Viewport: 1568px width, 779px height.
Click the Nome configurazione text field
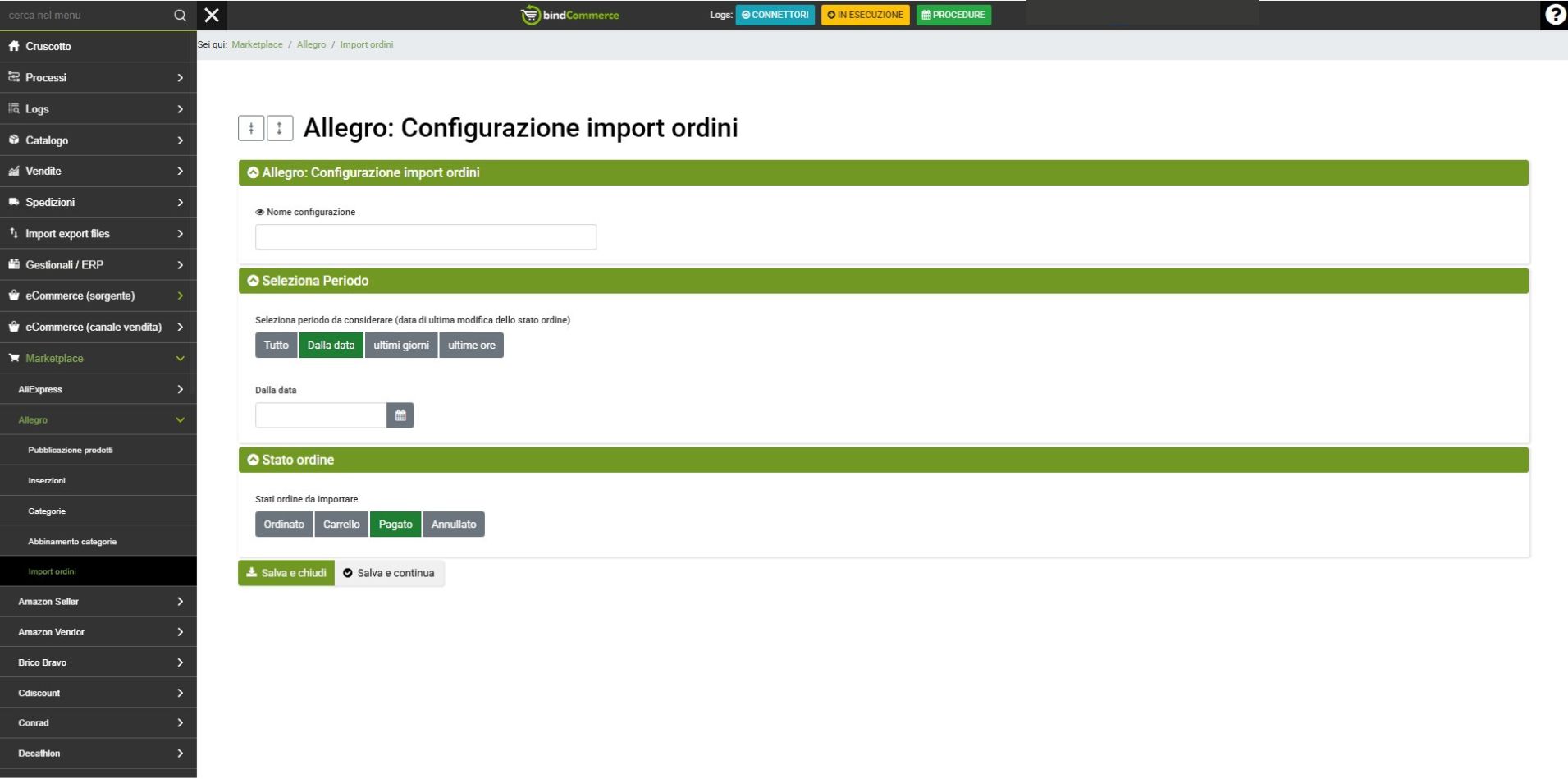coord(425,237)
